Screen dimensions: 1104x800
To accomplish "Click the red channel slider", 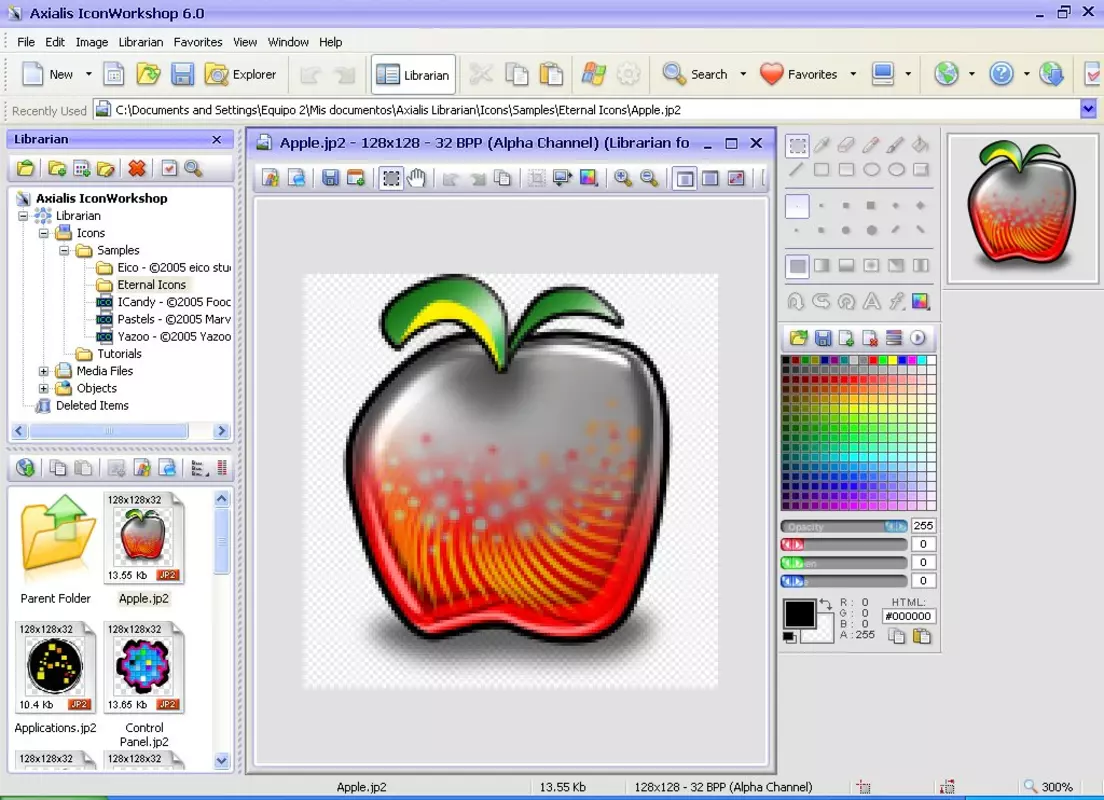I will point(844,544).
